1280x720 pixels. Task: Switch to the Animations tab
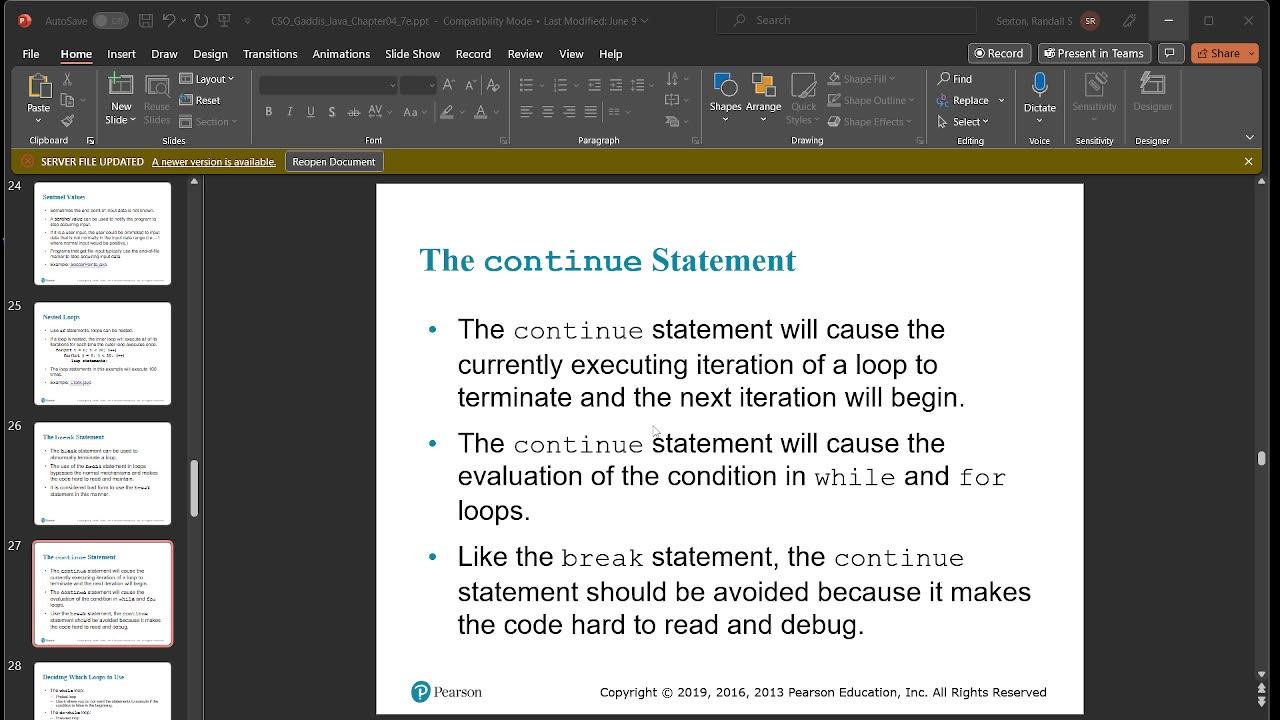[x=341, y=54]
